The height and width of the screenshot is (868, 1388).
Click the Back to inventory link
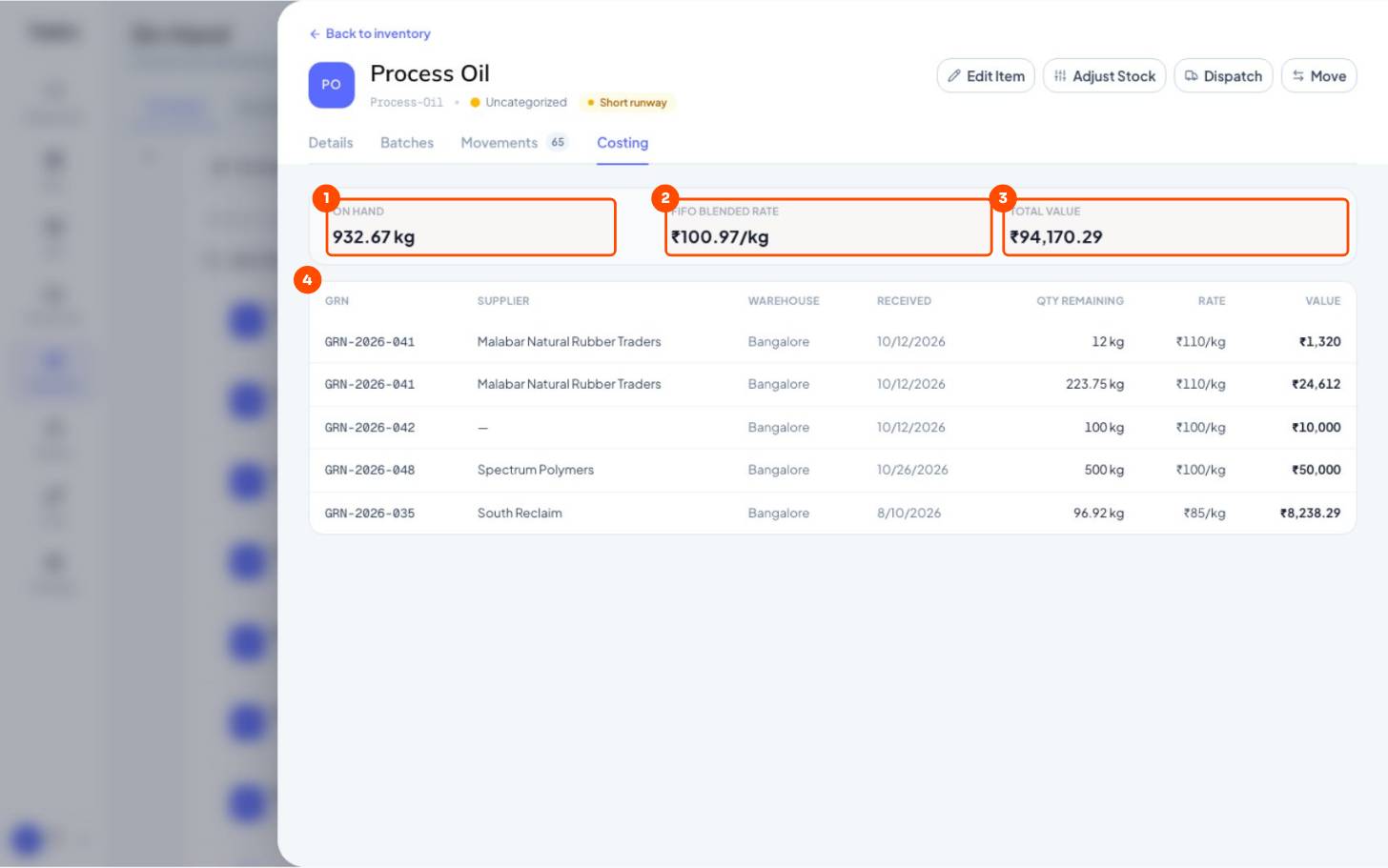(370, 33)
